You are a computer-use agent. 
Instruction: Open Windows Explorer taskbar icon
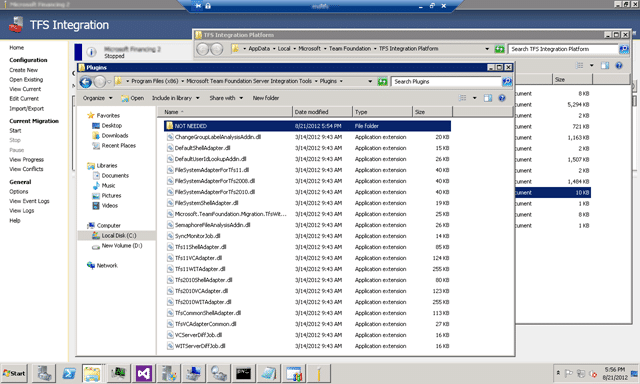[92, 373]
